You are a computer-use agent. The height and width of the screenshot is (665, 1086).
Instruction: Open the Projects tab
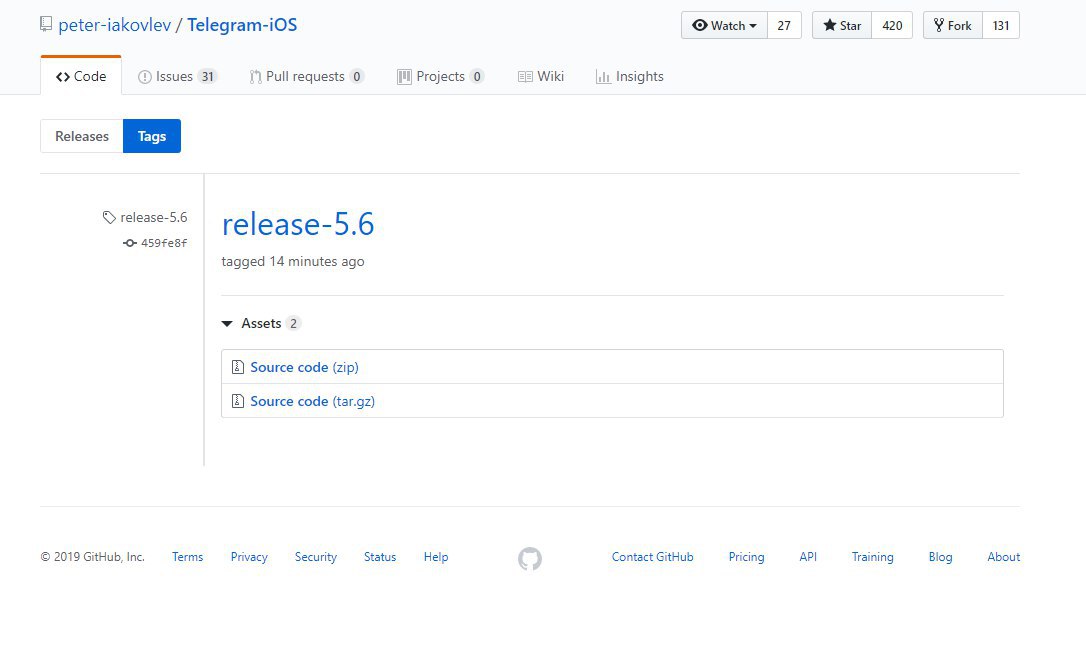[x=440, y=76]
